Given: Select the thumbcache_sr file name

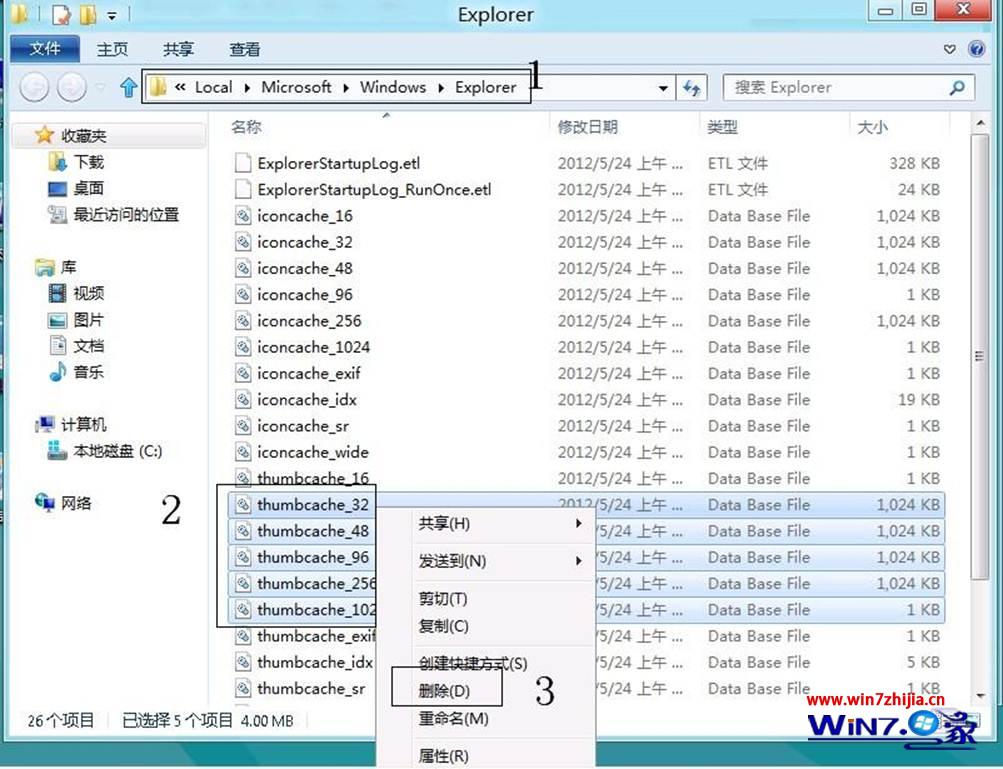Looking at the screenshot, I should [311, 688].
